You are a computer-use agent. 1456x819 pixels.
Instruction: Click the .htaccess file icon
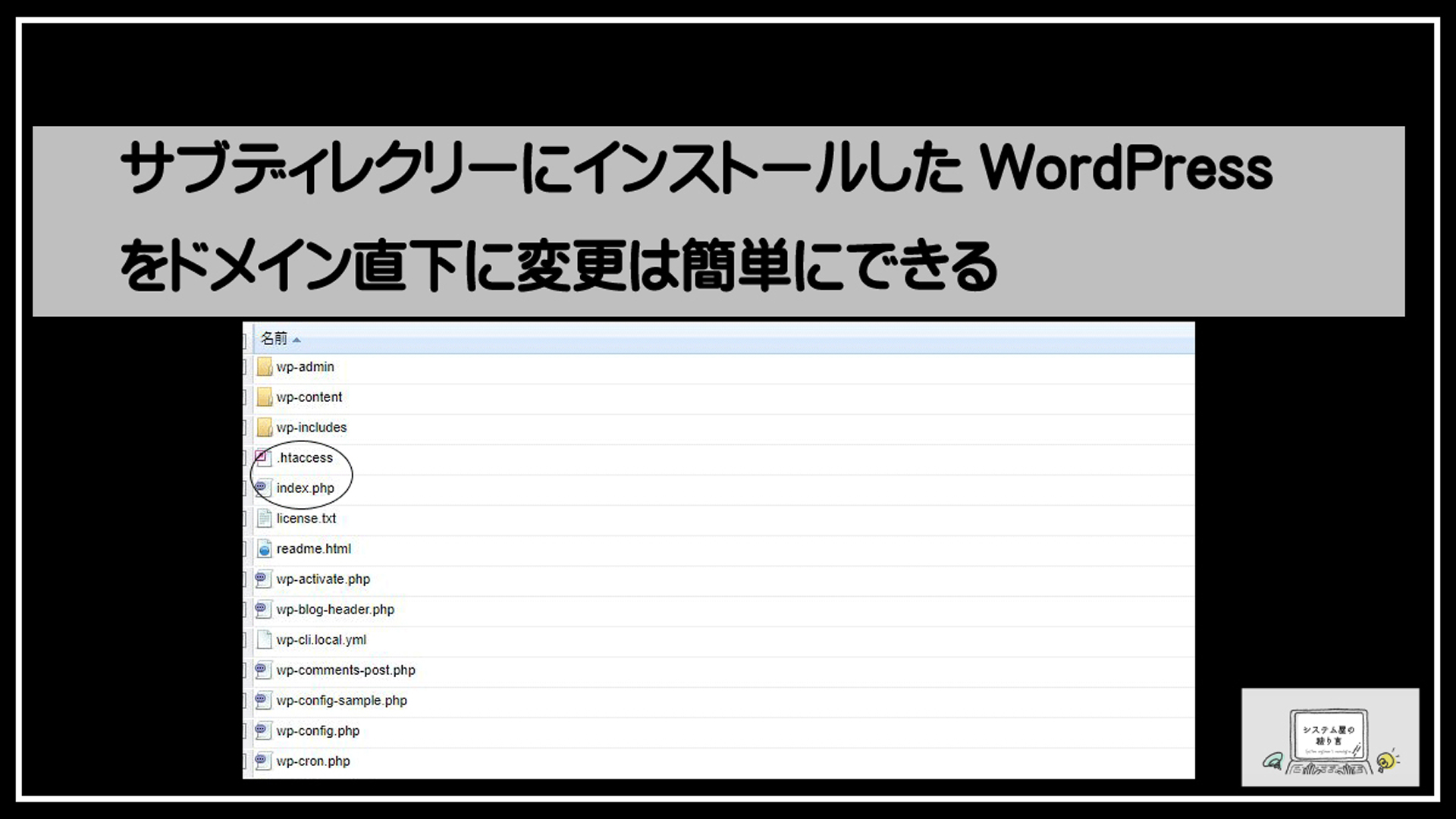[263, 457]
